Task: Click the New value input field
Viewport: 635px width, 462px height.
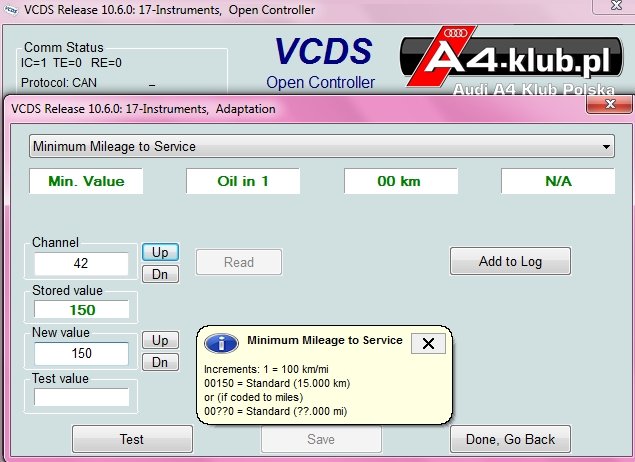Action: [81, 353]
